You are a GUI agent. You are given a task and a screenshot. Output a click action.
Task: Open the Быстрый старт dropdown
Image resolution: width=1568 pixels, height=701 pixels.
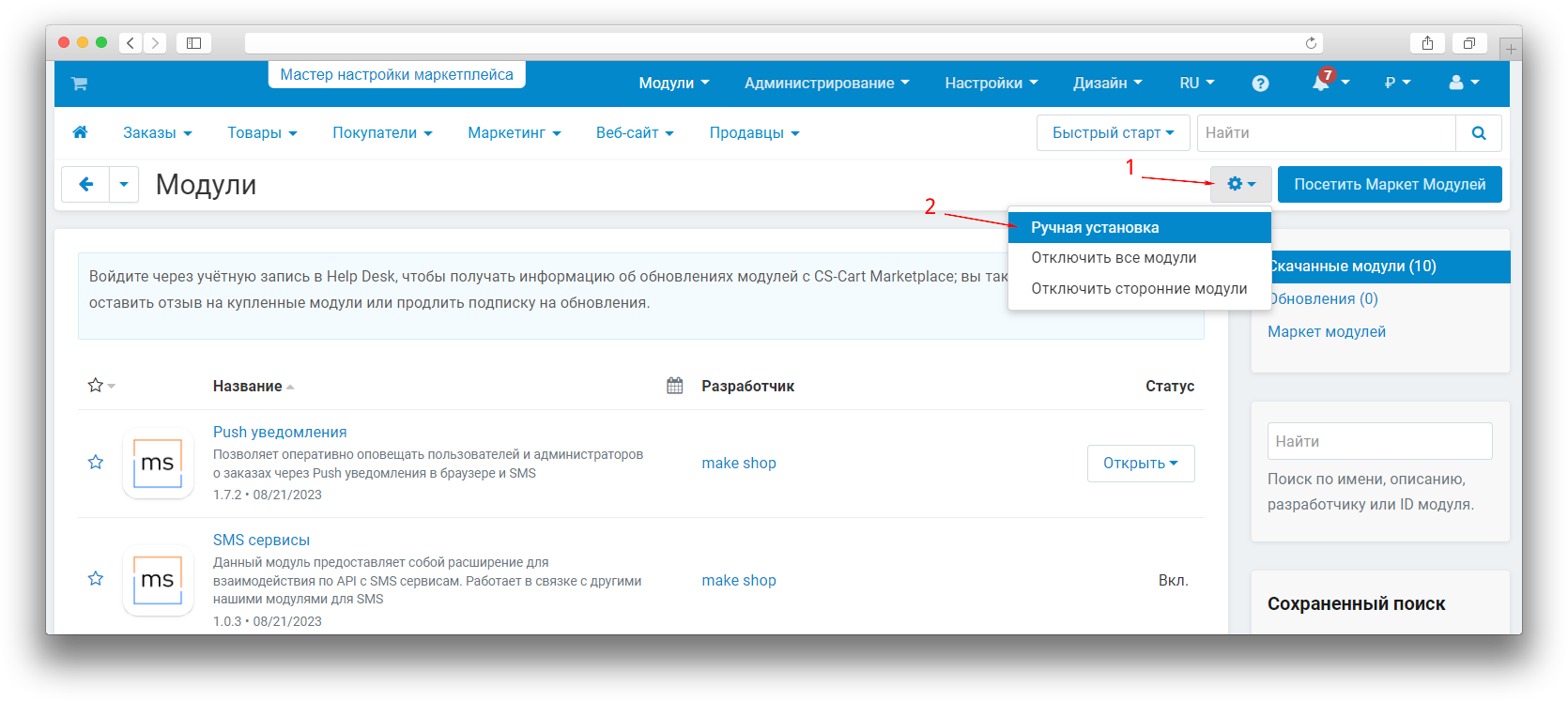point(1113,133)
